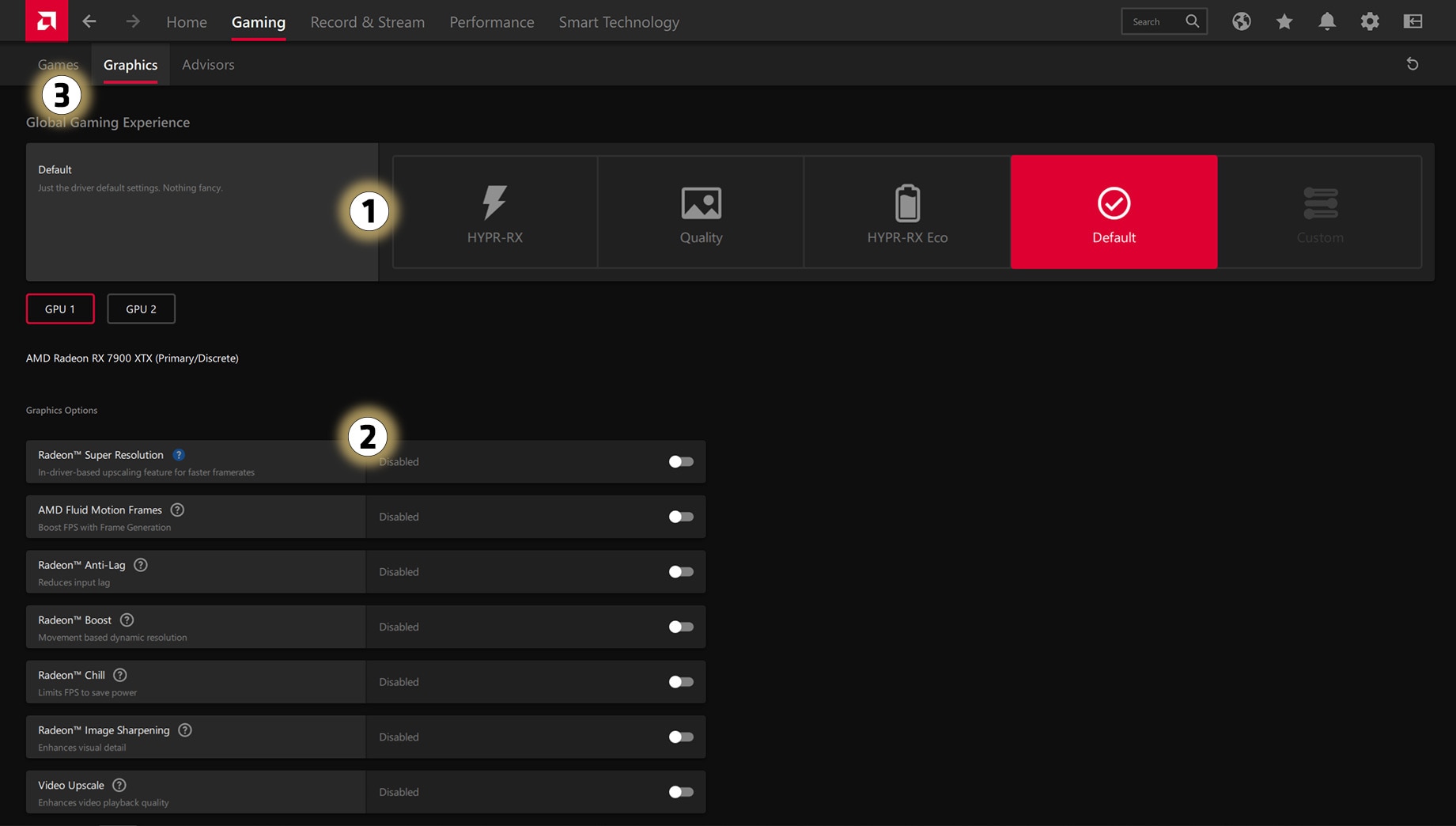The width and height of the screenshot is (1456, 826).
Task: Switch to the Advisors sub-tab
Action: click(208, 65)
